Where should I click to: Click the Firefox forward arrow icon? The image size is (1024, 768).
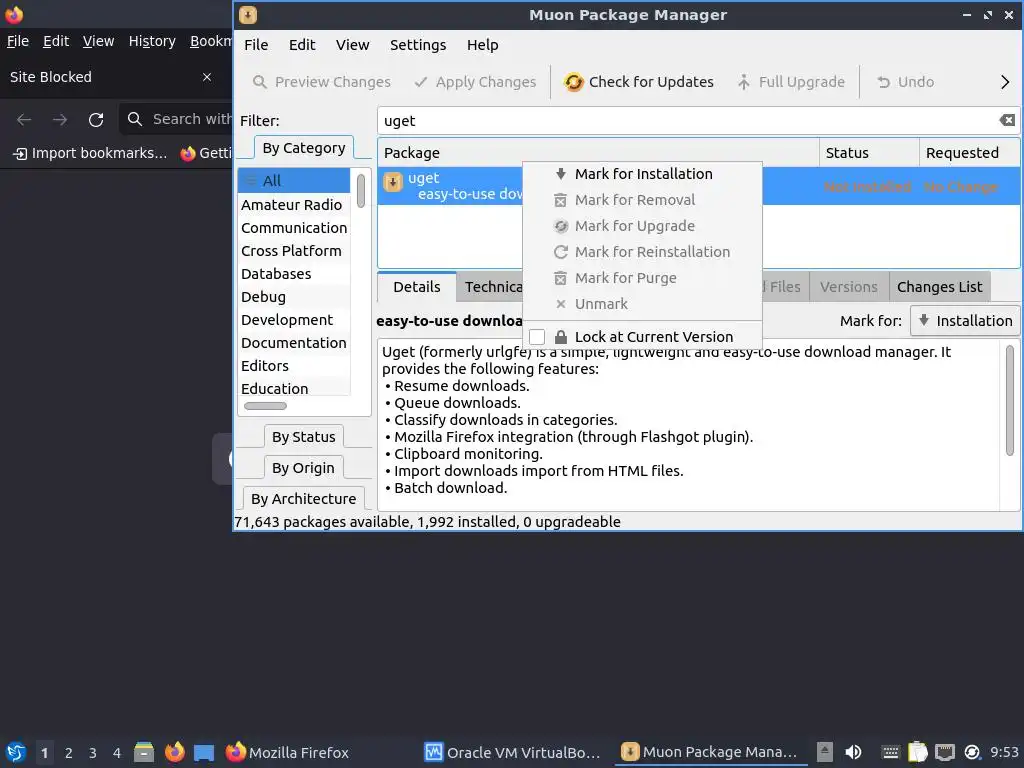[x=60, y=120]
